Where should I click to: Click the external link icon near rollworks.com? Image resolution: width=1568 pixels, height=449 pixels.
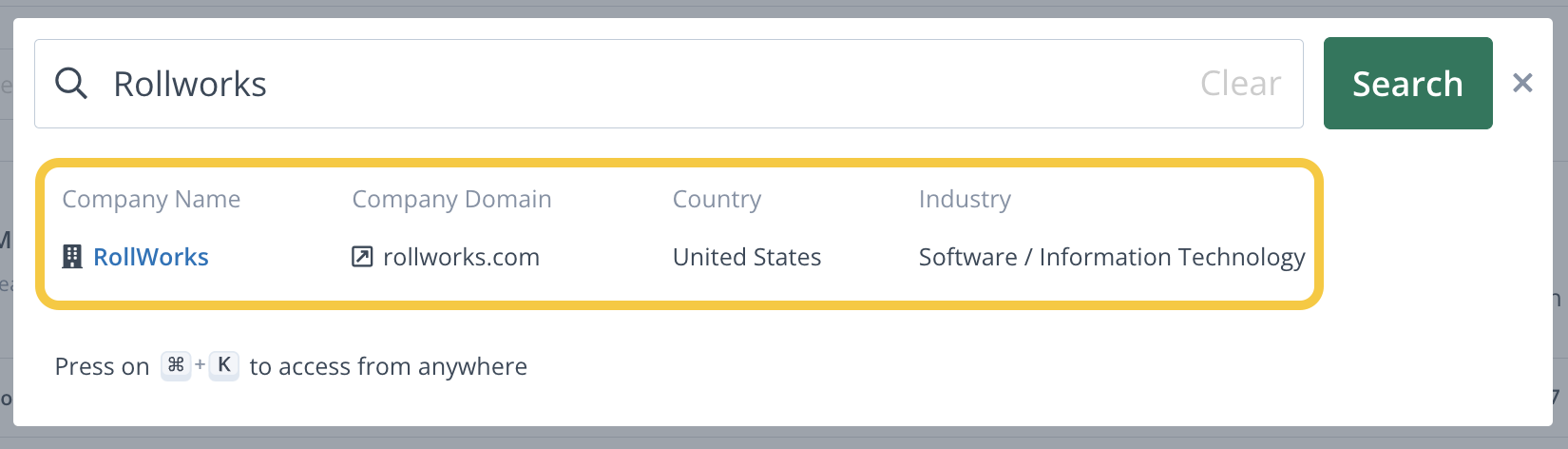tap(362, 257)
